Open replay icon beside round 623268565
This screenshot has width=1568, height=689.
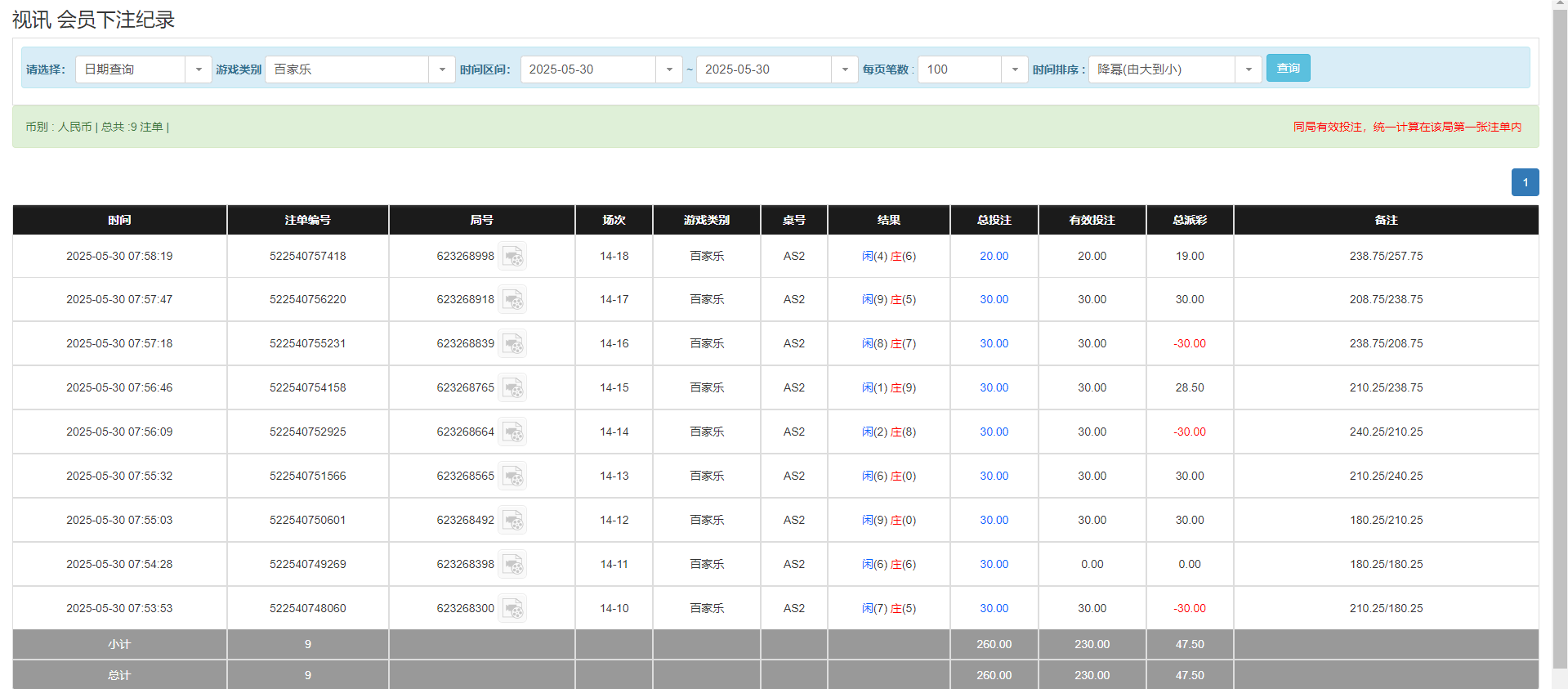tap(512, 476)
